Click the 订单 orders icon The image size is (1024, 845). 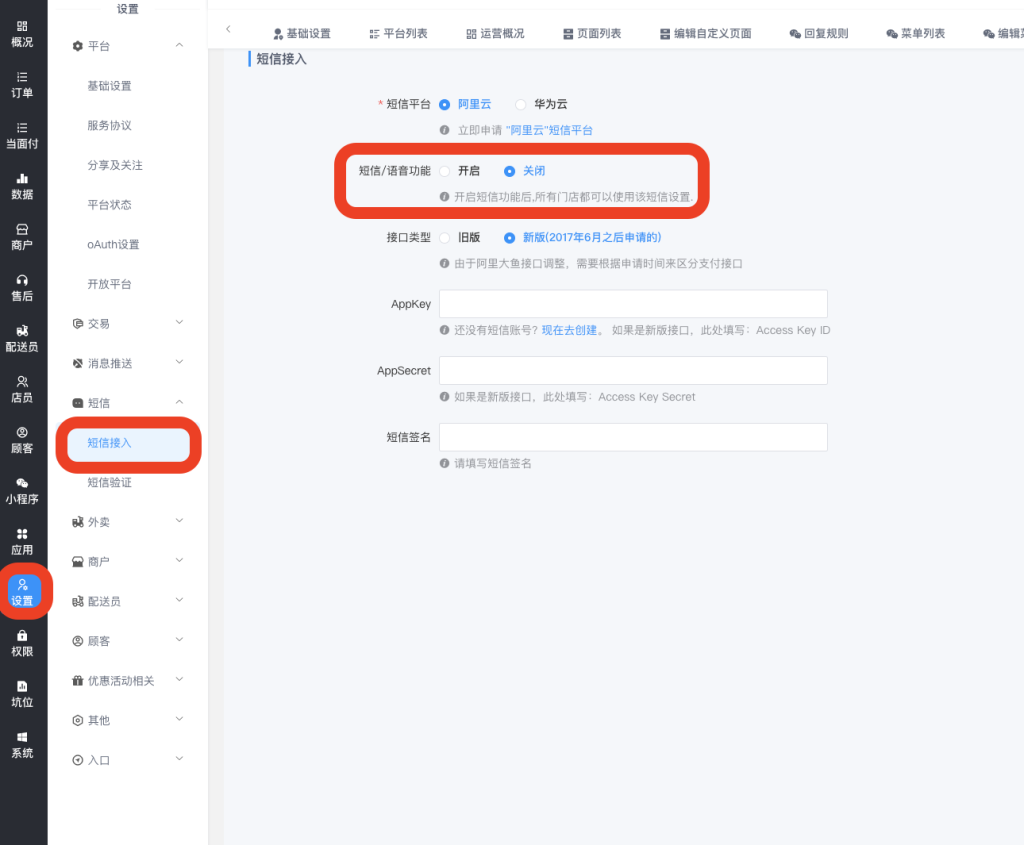pos(22,77)
